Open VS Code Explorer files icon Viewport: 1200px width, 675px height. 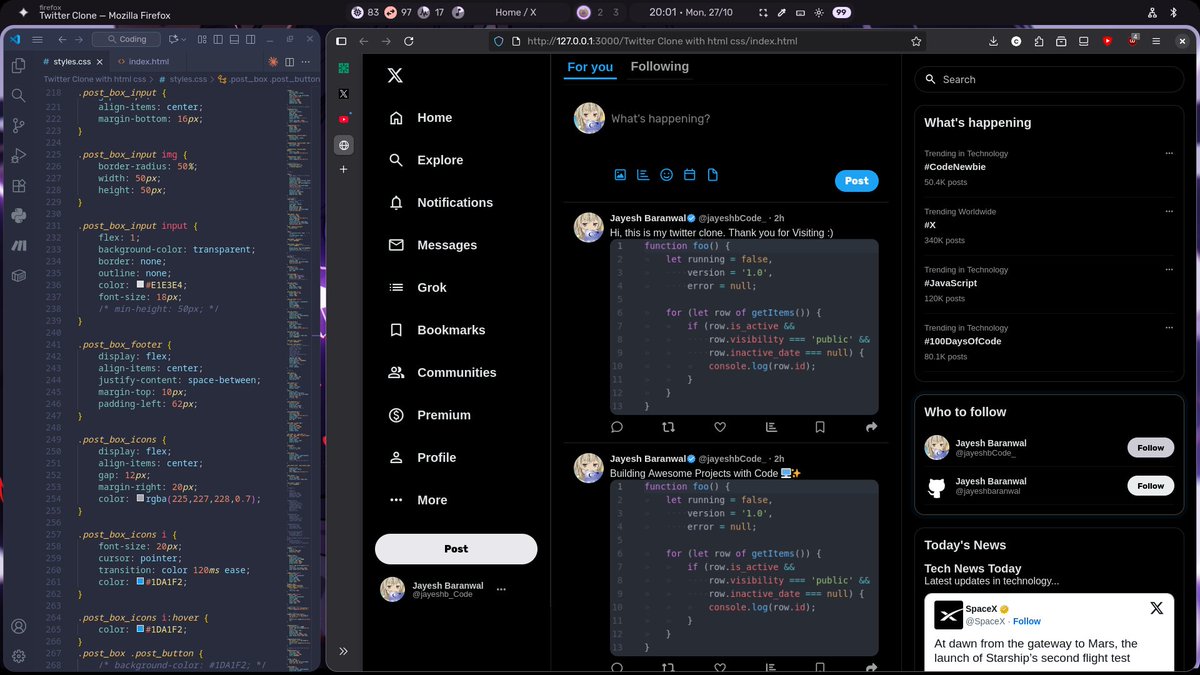point(18,65)
